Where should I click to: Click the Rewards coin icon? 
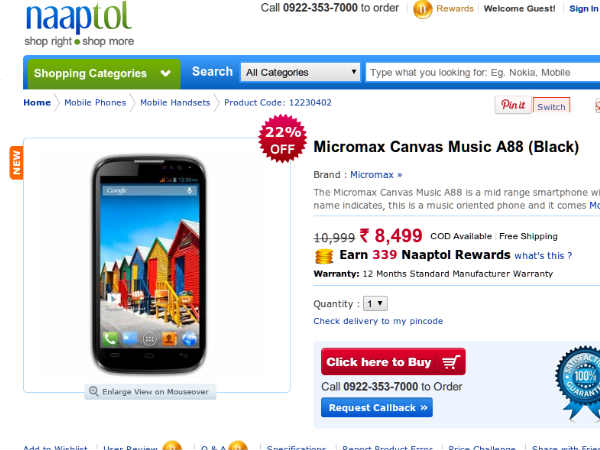point(422,9)
